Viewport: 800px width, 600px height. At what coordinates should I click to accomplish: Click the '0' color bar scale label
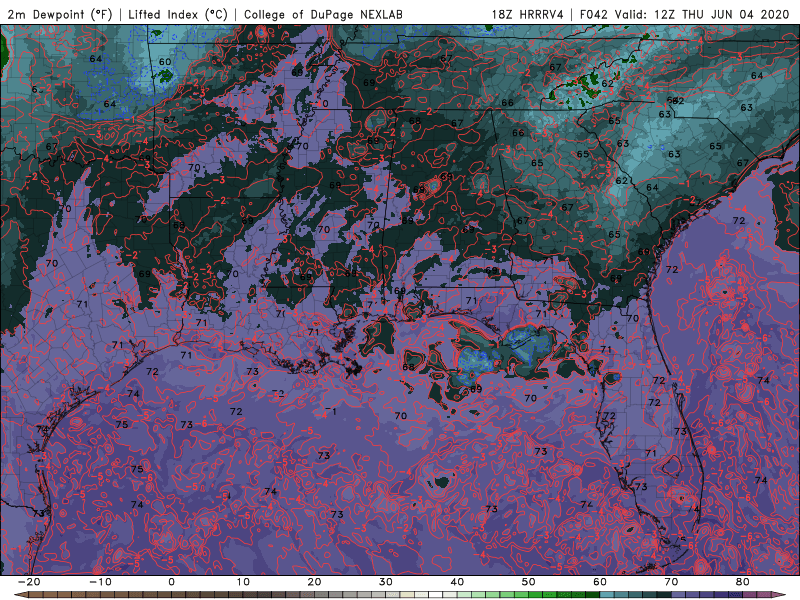171,582
